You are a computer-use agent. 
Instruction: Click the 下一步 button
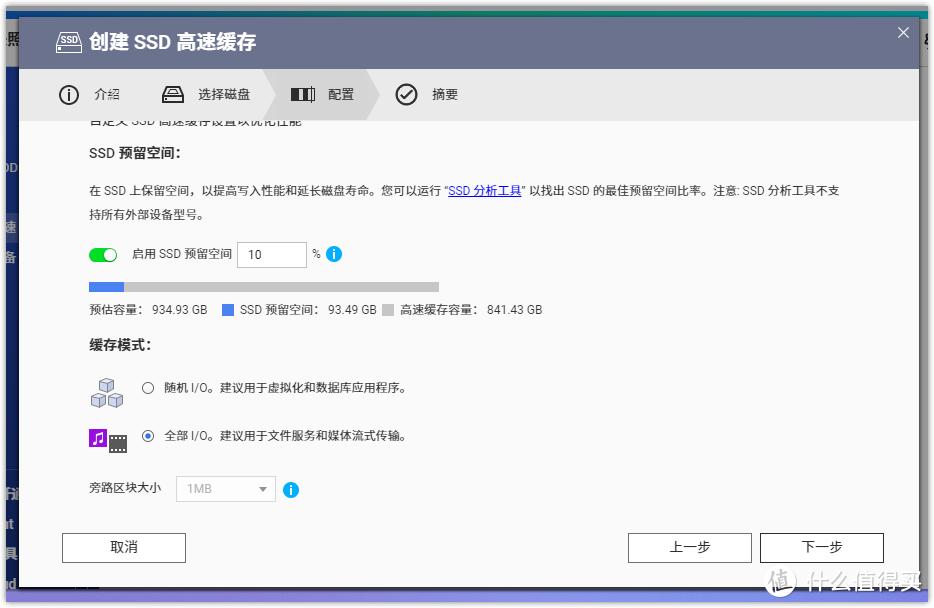[821, 547]
